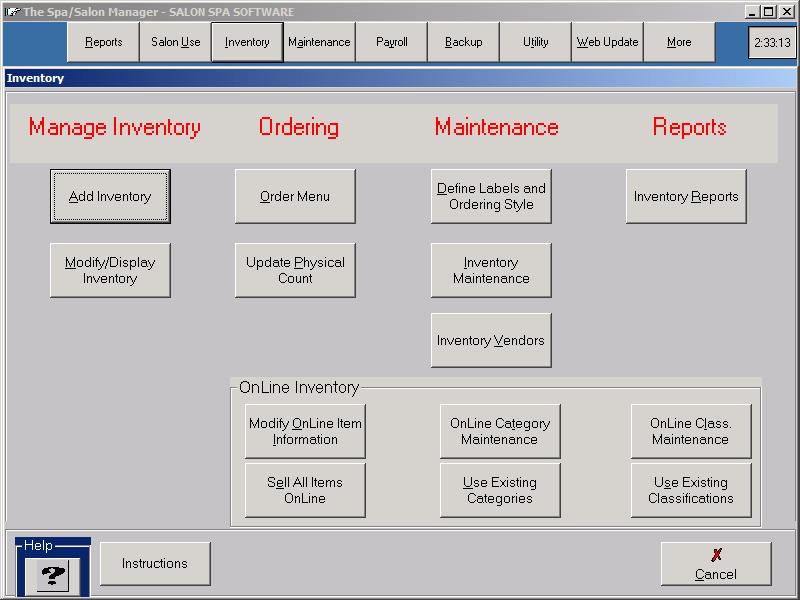Open the More toolbar menu

(x=679, y=43)
